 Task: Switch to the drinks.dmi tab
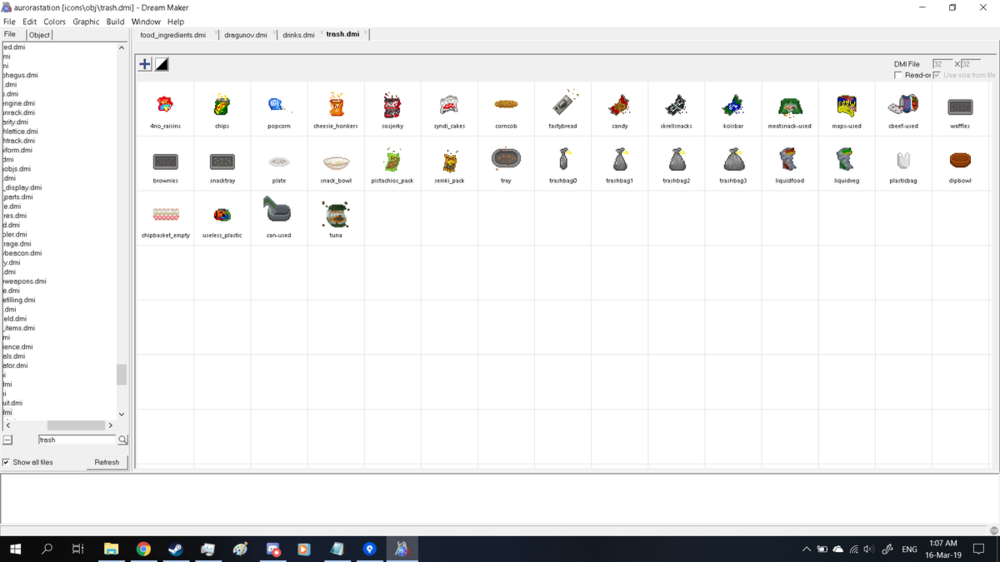pos(298,35)
